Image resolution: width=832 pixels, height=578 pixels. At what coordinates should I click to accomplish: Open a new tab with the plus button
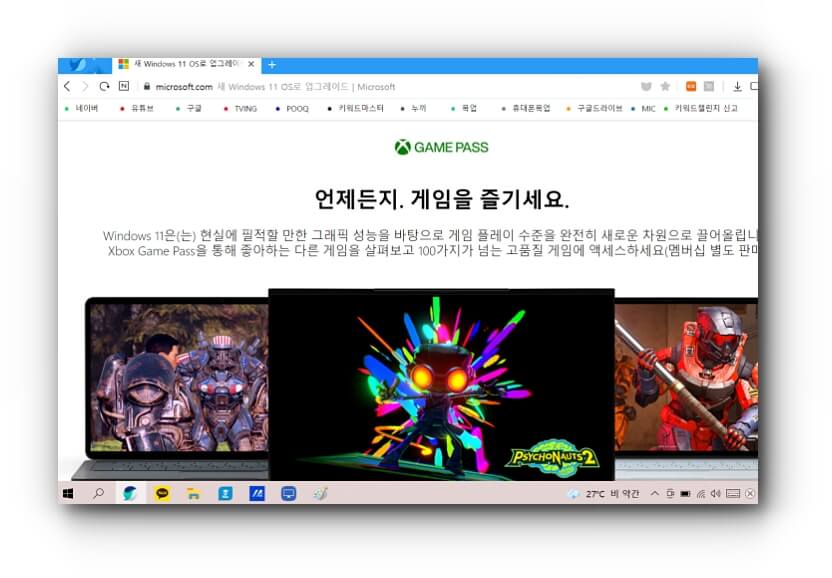pos(272,65)
